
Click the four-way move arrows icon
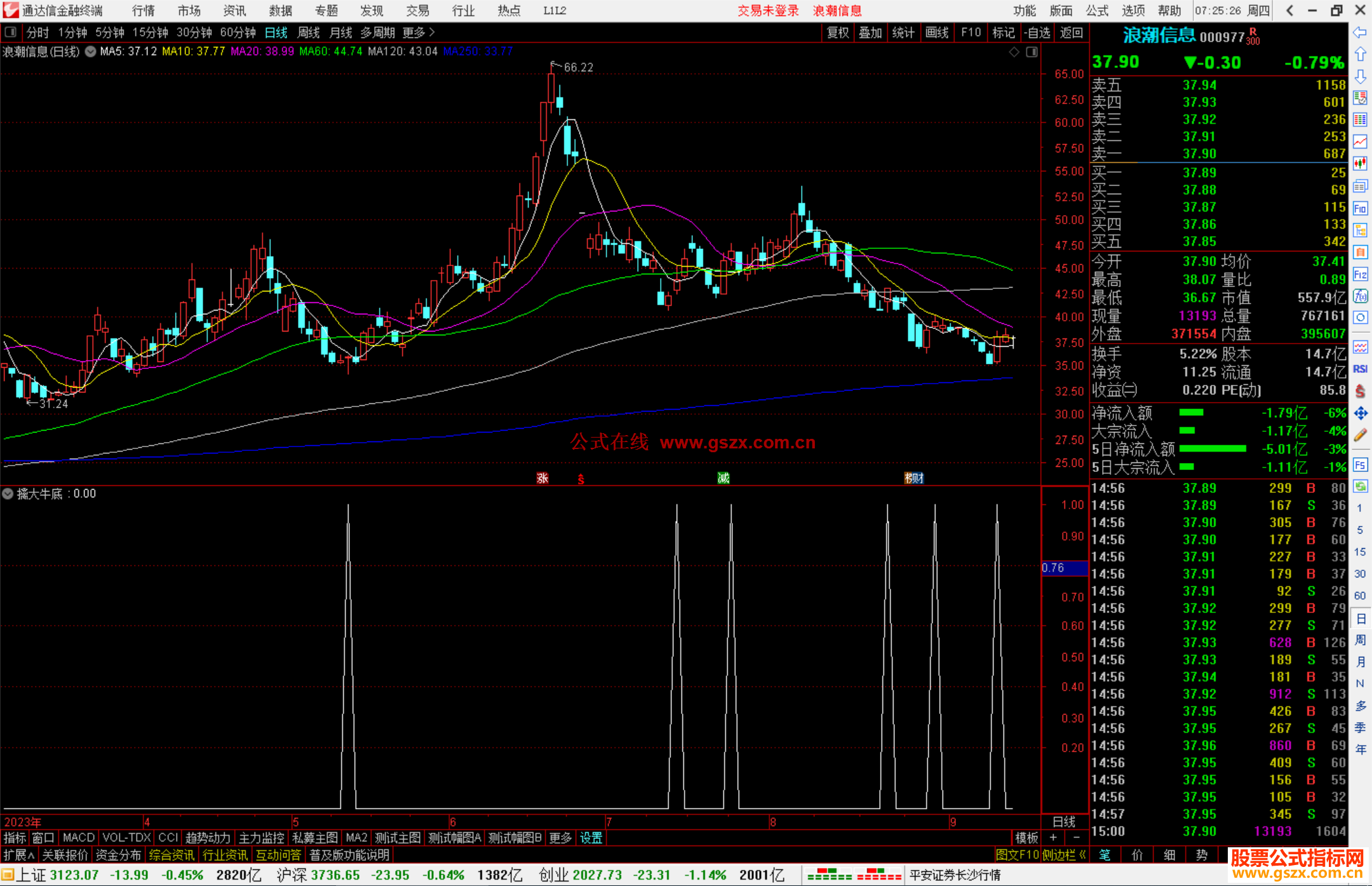point(1360,413)
